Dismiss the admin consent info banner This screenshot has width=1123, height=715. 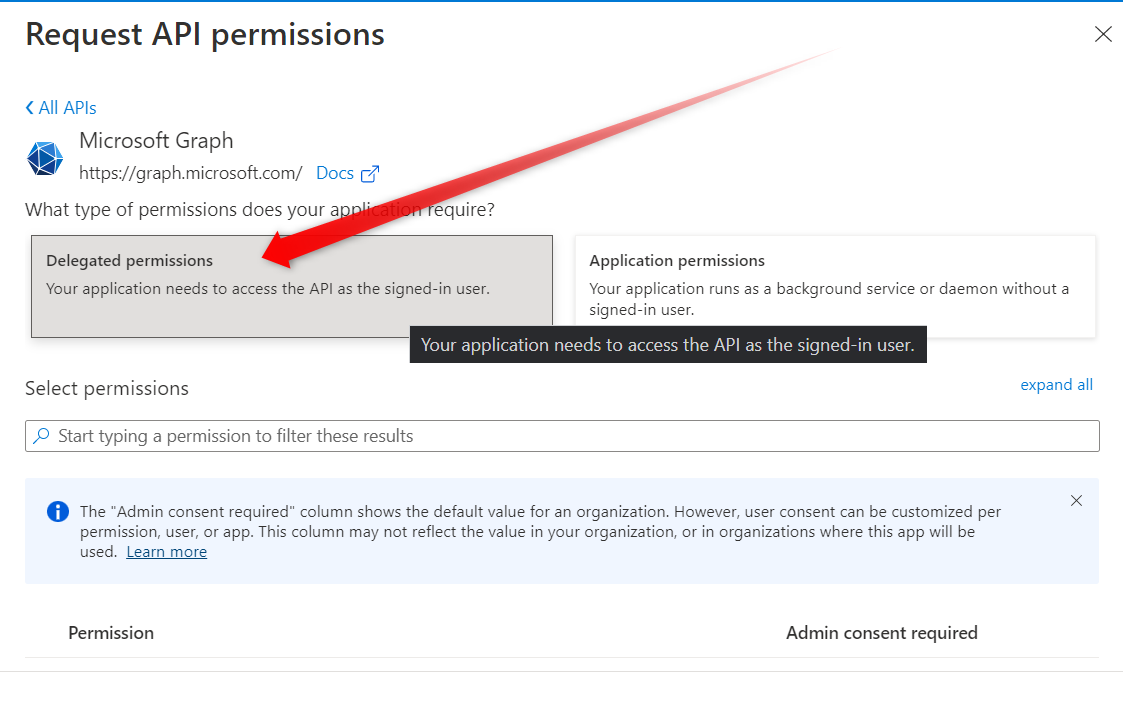(1076, 501)
